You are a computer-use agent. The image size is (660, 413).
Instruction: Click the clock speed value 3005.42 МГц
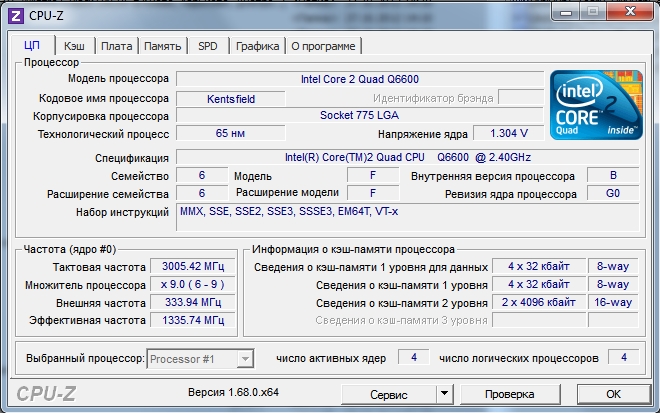coord(193,266)
